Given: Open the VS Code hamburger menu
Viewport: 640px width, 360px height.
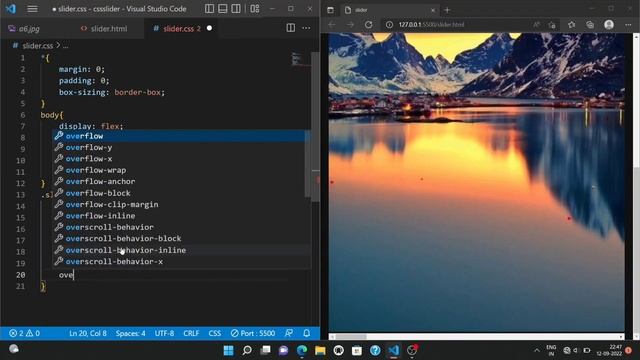Looking at the screenshot, I should point(32,9).
